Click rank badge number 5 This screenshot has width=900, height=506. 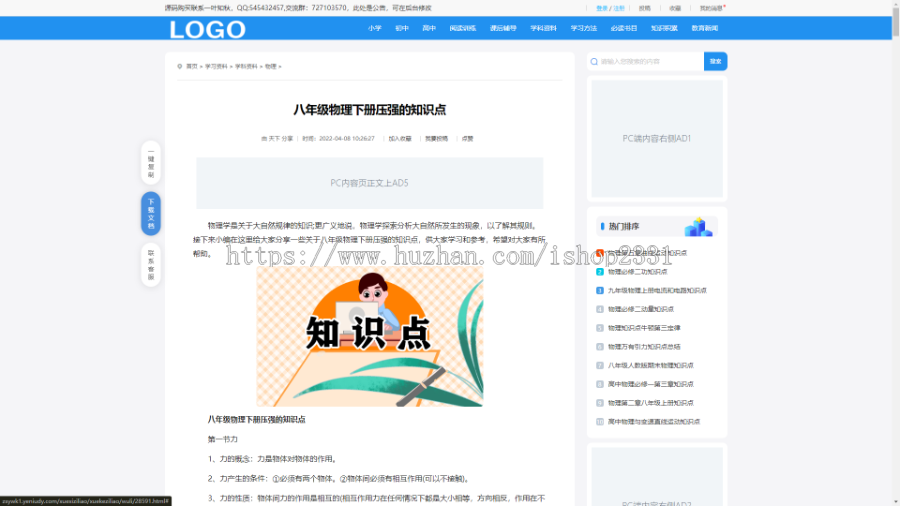600,328
